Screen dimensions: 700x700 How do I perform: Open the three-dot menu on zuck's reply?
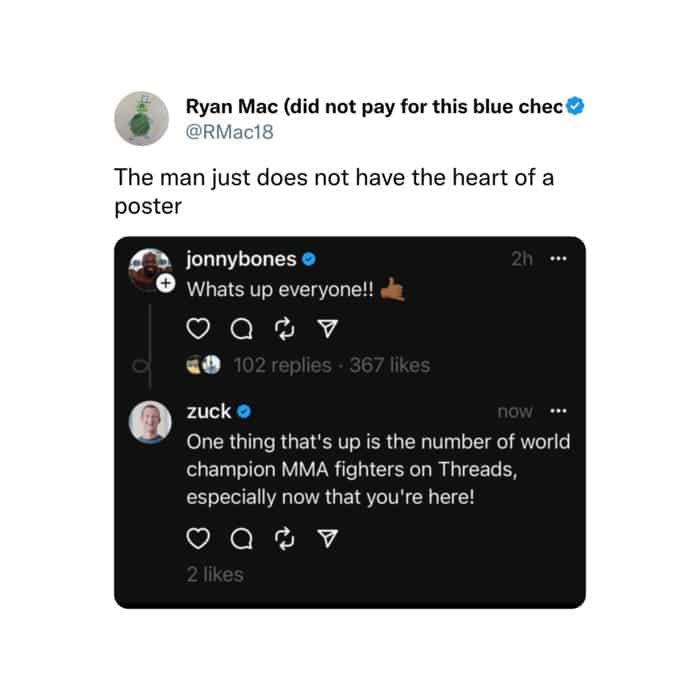559,411
